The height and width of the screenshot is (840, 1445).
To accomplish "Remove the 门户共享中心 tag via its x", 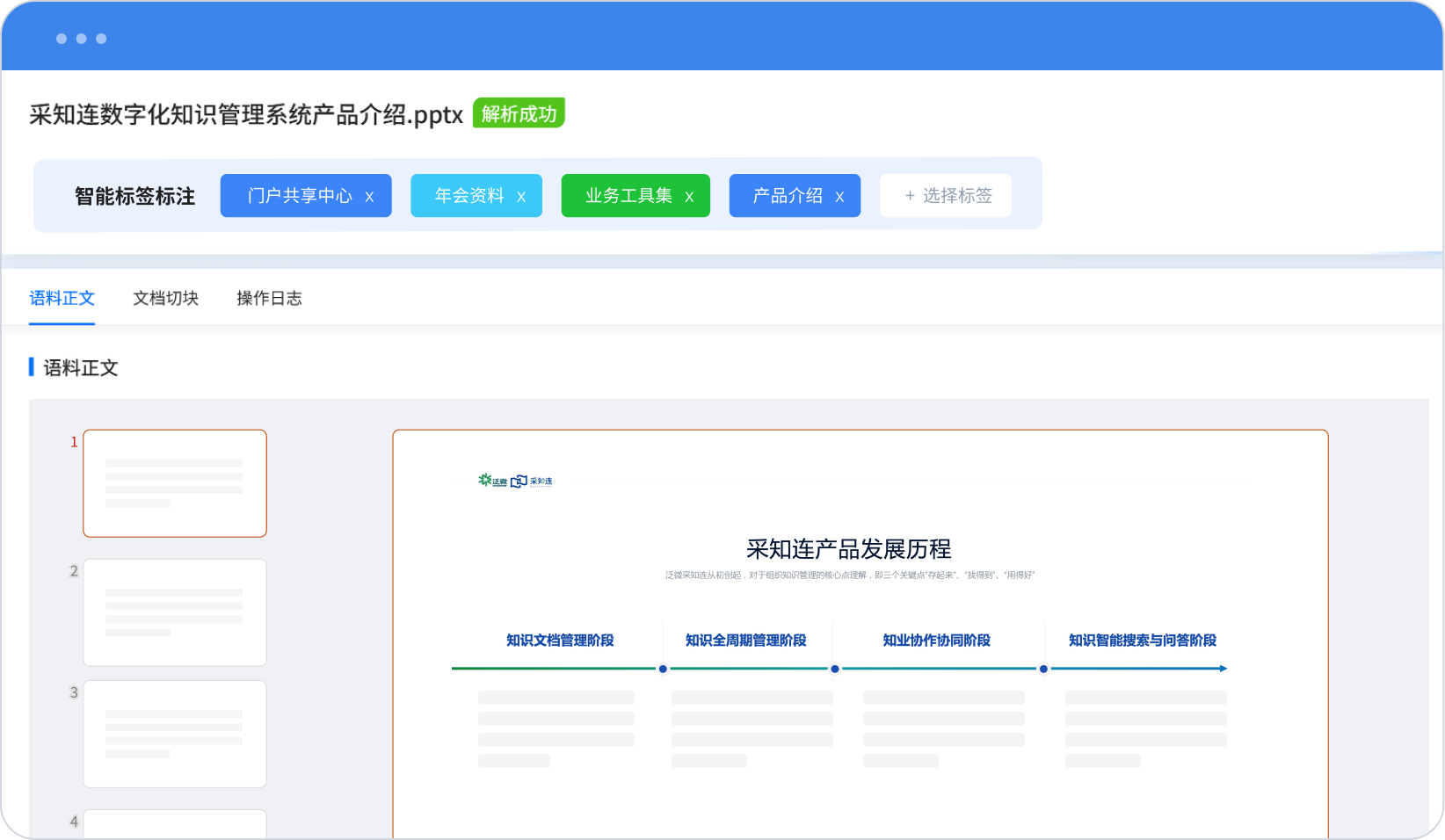I will coord(369,197).
